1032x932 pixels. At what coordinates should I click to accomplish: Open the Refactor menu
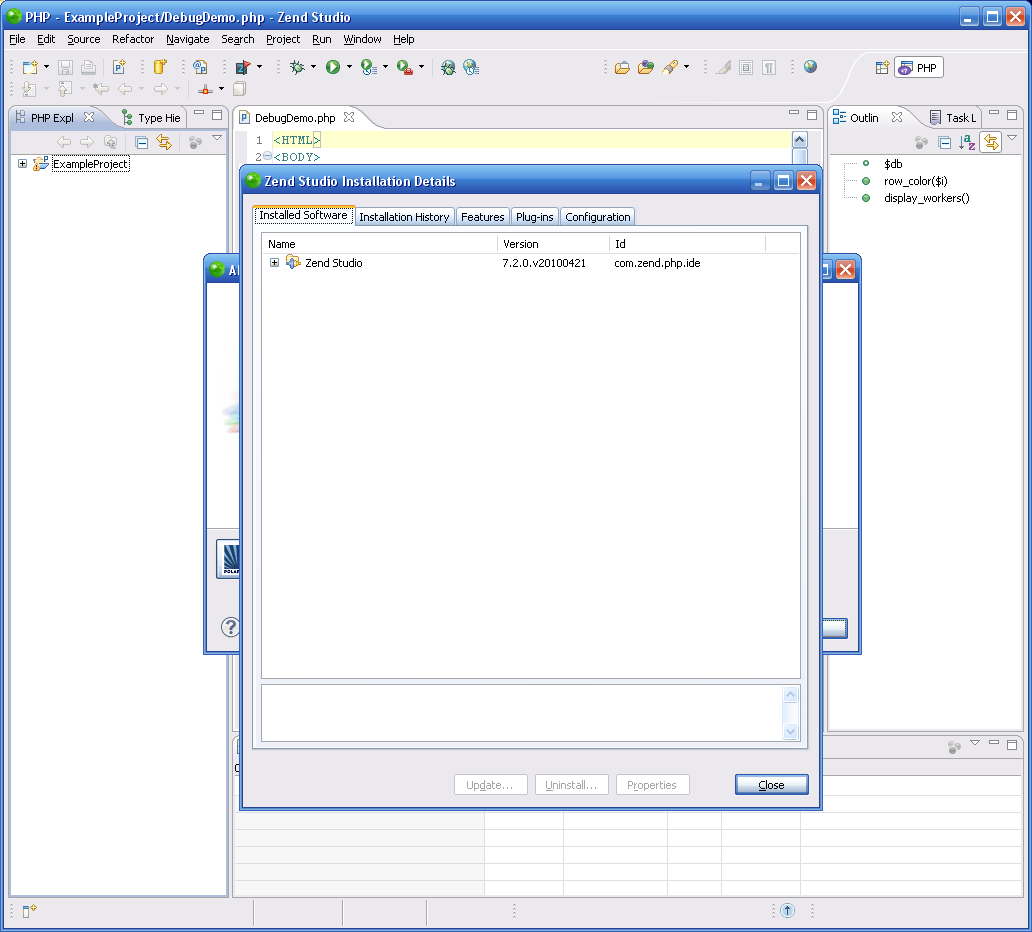pos(133,39)
